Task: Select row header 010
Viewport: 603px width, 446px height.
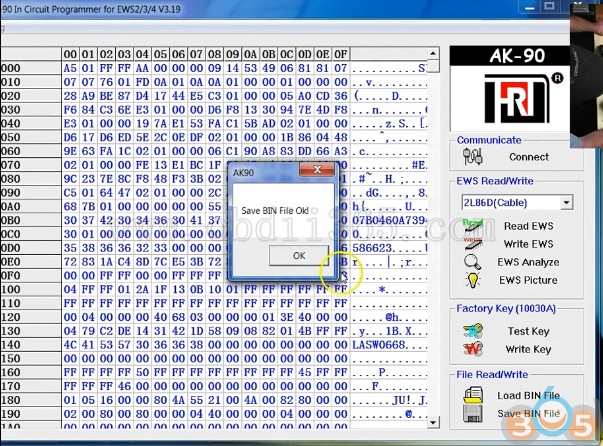Action: tap(31, 82)
